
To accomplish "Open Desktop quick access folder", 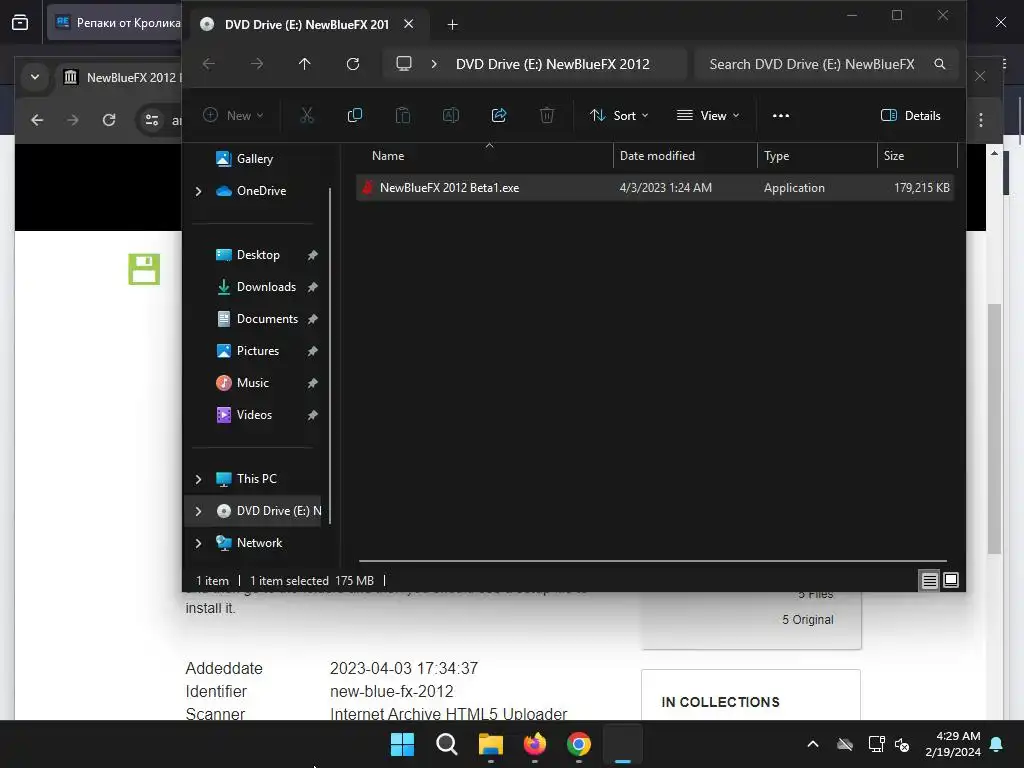I will coord(257,255).
